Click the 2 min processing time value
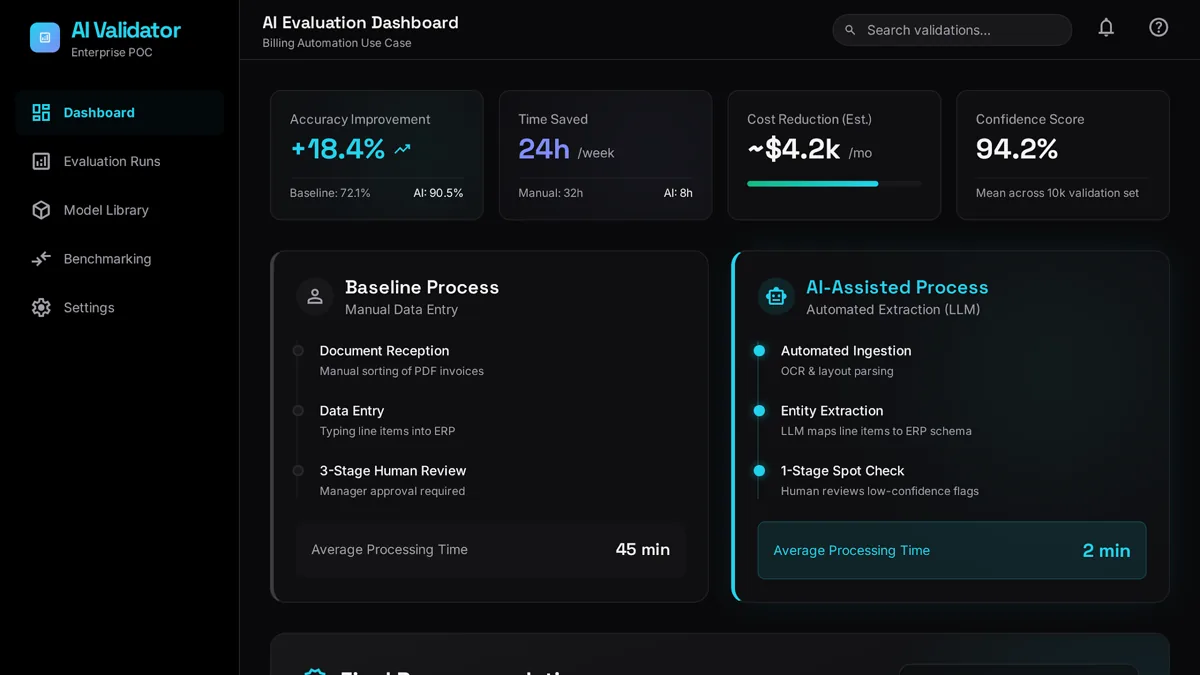Image resolution: width=1200 pixels, height=675 pixels. coord(1107,550)
